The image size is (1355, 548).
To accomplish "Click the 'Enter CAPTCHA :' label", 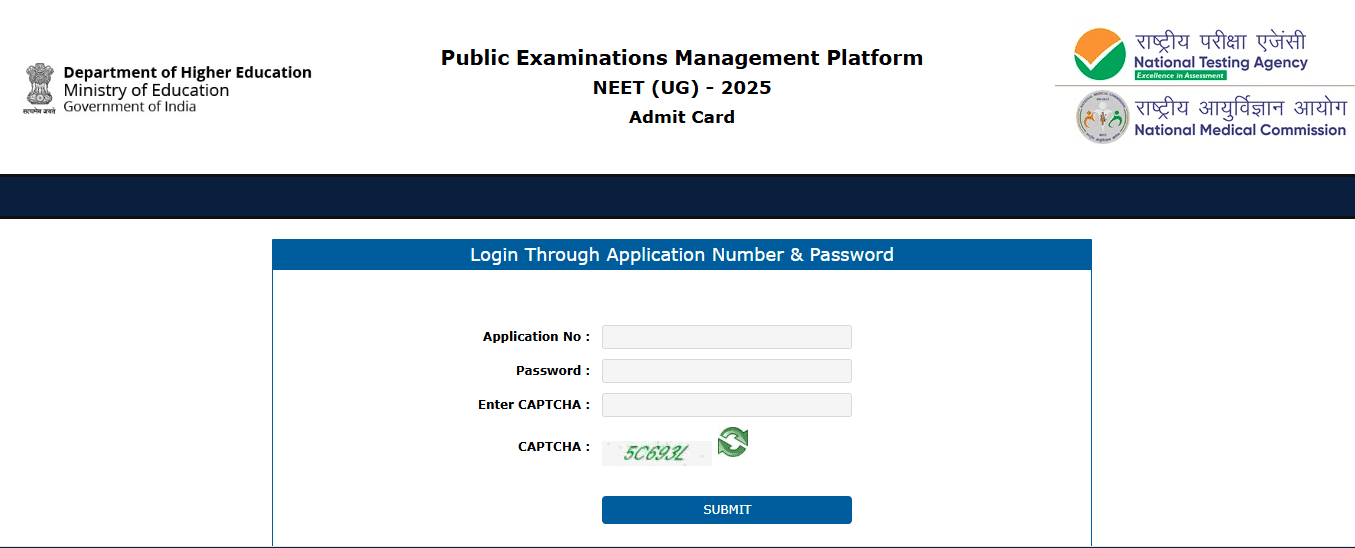I will [534, 405].
